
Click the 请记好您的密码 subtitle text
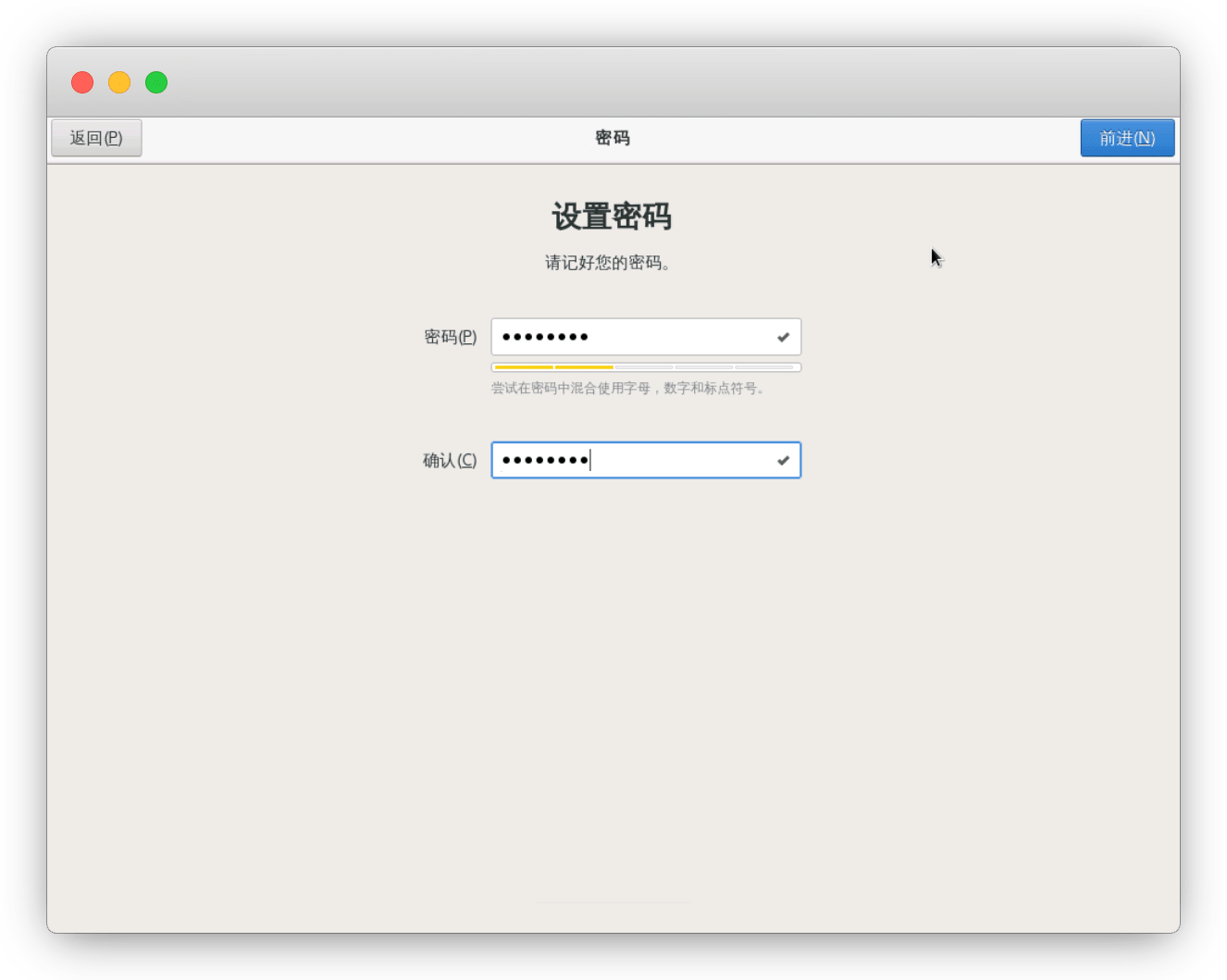pos(608,263)
